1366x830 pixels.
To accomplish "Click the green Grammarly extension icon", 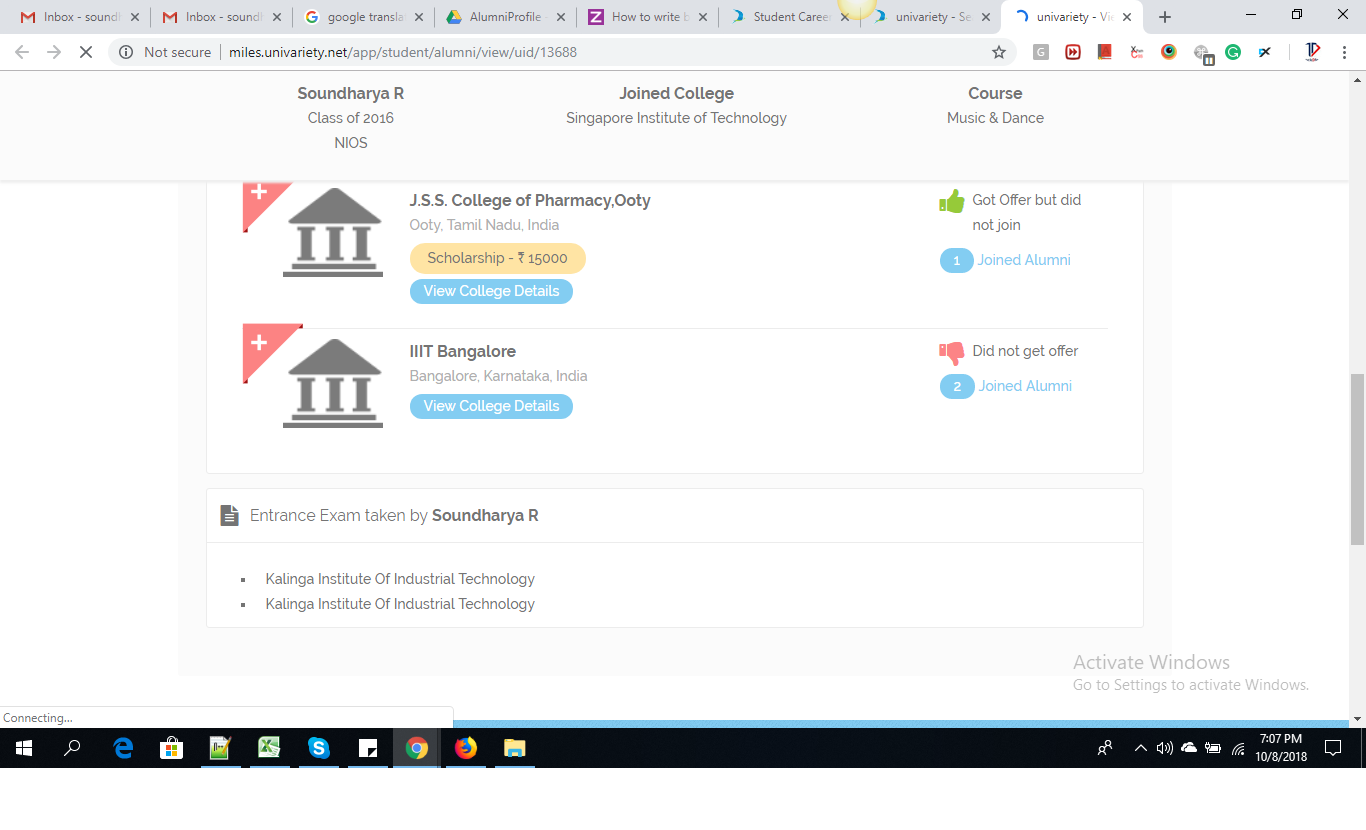I will point(1233,52).
